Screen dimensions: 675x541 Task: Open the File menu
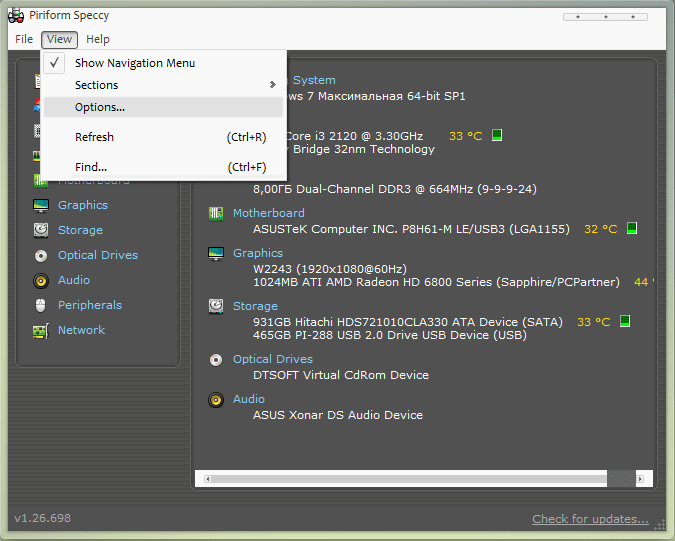coord(24,39)
